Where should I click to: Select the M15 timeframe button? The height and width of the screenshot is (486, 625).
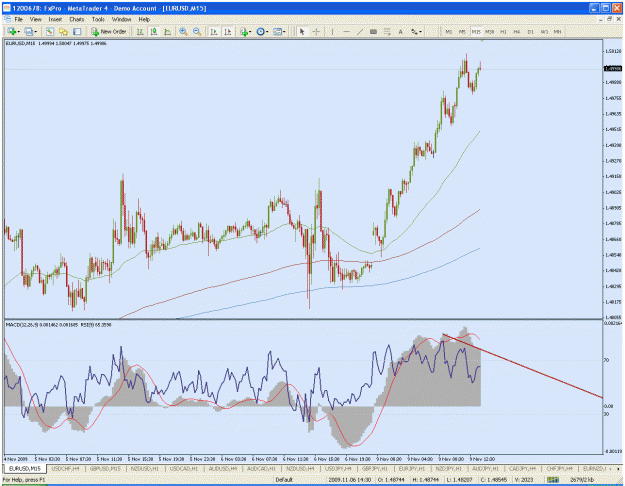pos(476,31)
